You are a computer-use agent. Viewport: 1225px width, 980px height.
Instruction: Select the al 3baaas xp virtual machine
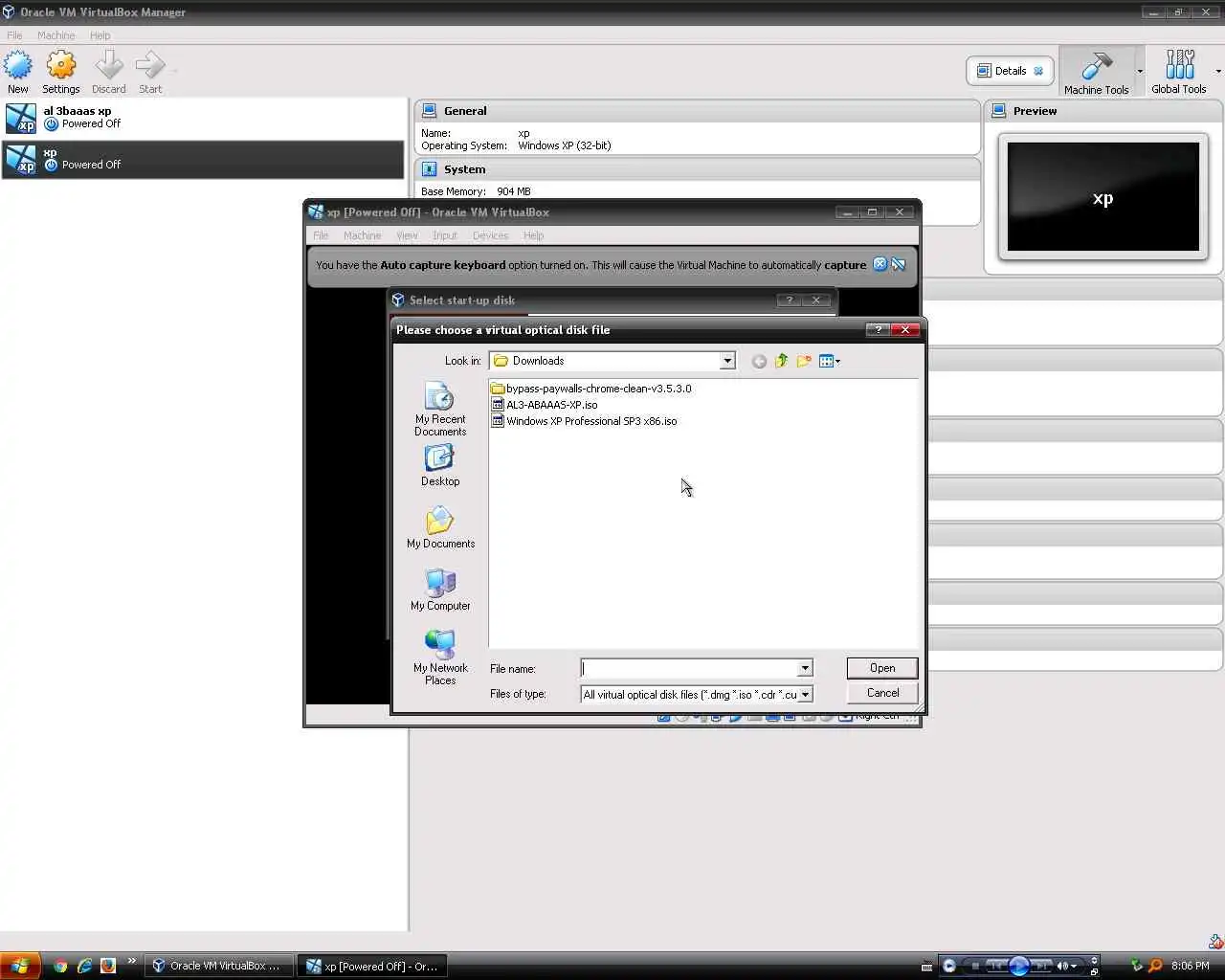[203, 118]
